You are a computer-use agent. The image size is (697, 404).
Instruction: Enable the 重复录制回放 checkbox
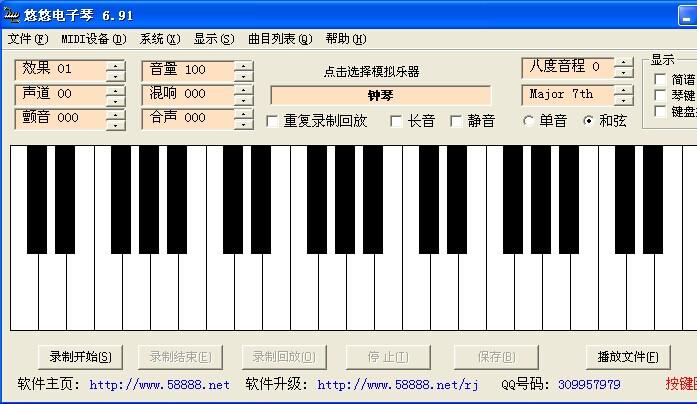273,121
